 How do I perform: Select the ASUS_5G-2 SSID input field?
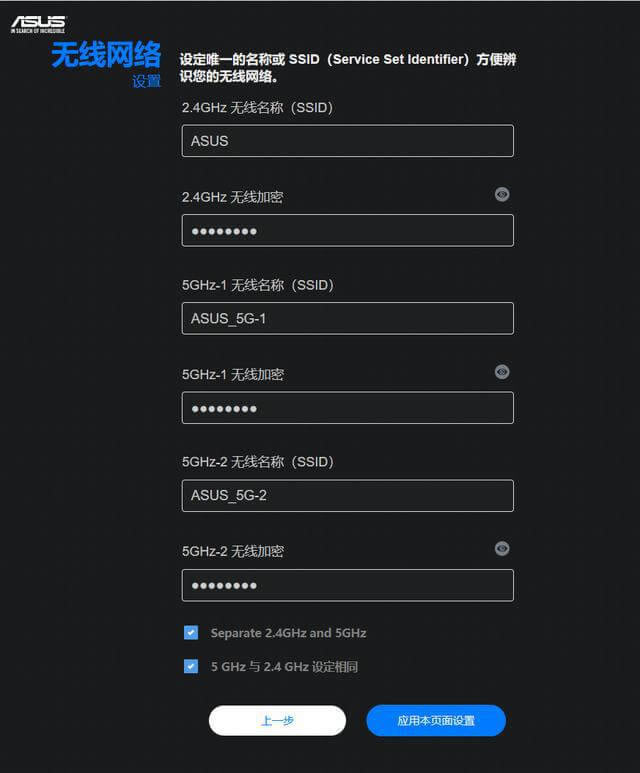point(347,495)
